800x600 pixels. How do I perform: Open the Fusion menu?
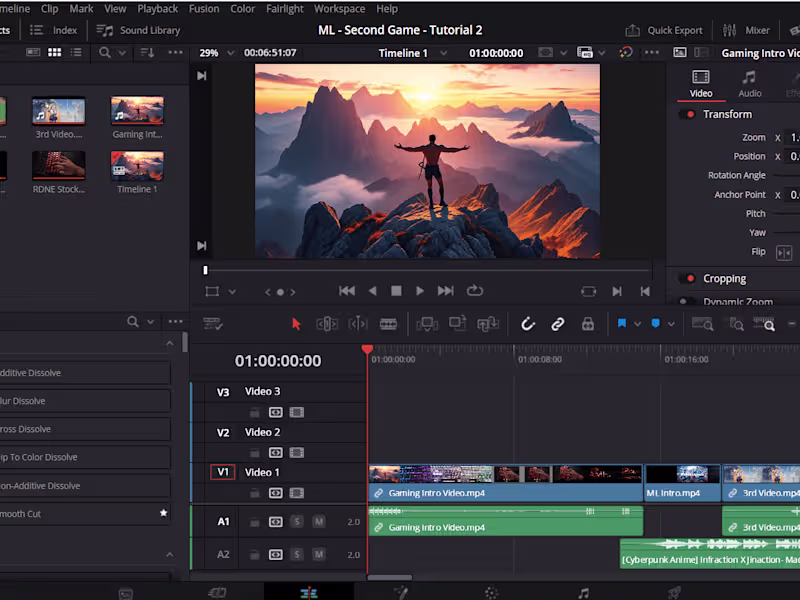tap(204, 9)
